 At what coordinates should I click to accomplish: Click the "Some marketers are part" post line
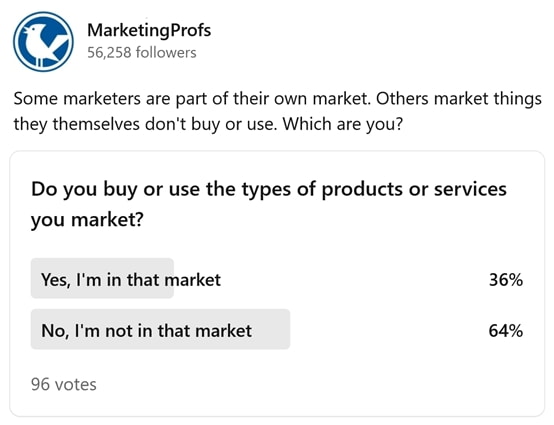(277, 99)
